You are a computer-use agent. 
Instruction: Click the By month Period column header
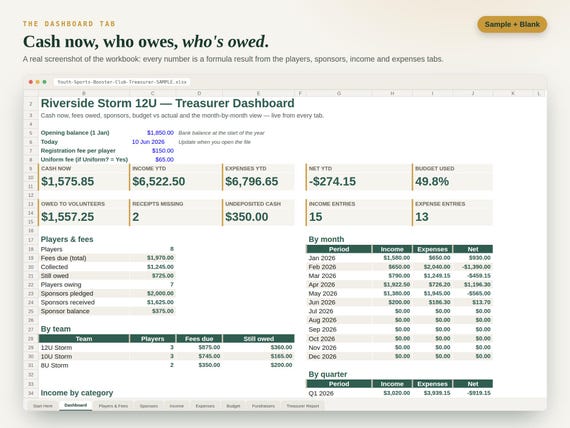[339, 249]
